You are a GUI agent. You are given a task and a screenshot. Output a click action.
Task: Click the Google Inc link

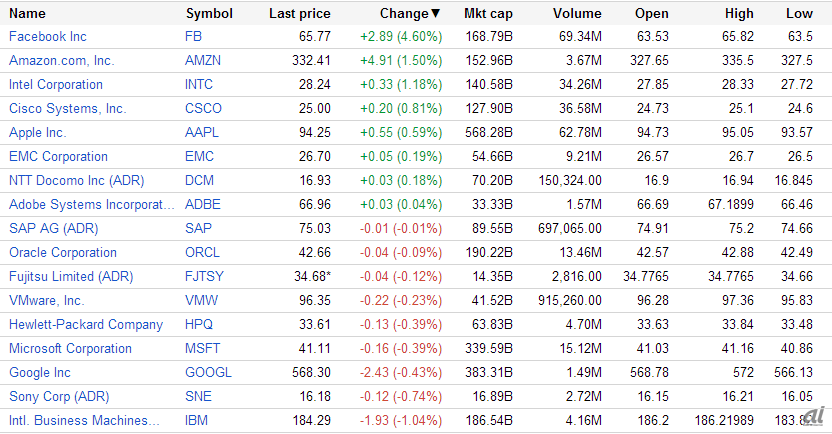pyautogui.click(x=39, y=372)
